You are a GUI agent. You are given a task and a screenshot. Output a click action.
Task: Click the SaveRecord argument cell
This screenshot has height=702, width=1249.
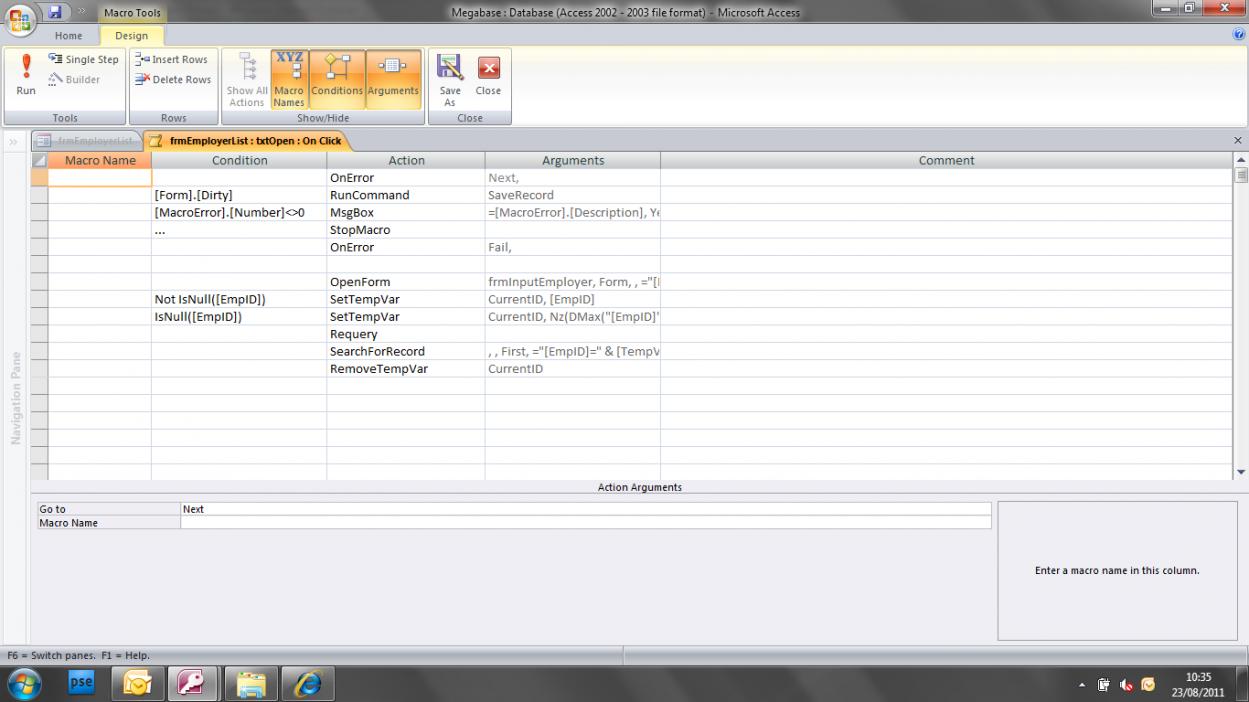pyautogui.click(x=573, y=195)
